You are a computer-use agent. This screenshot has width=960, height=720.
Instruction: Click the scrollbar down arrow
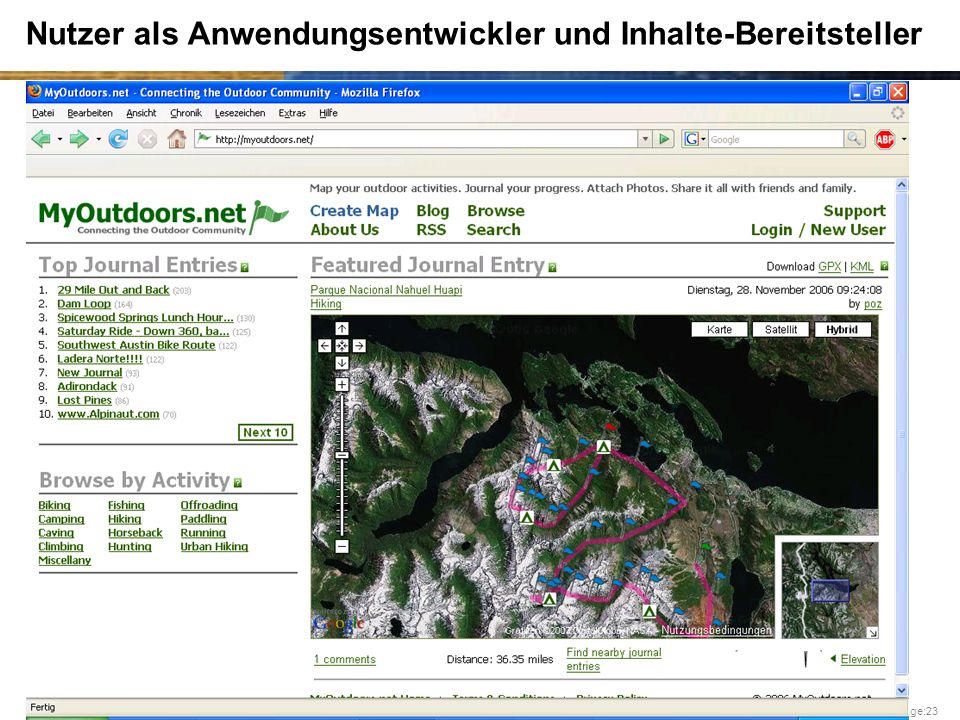(901, 690)
